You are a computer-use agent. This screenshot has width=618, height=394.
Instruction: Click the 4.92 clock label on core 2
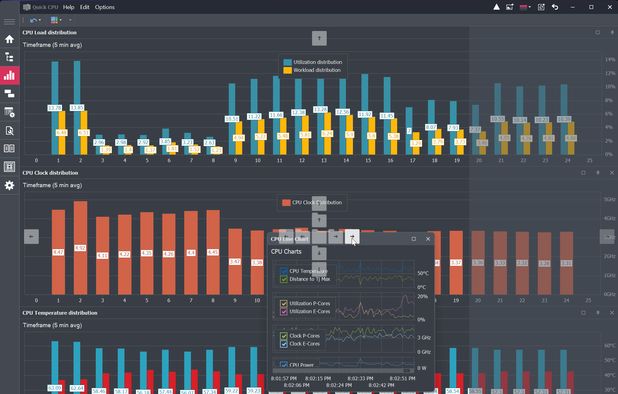tap(80, 248)
